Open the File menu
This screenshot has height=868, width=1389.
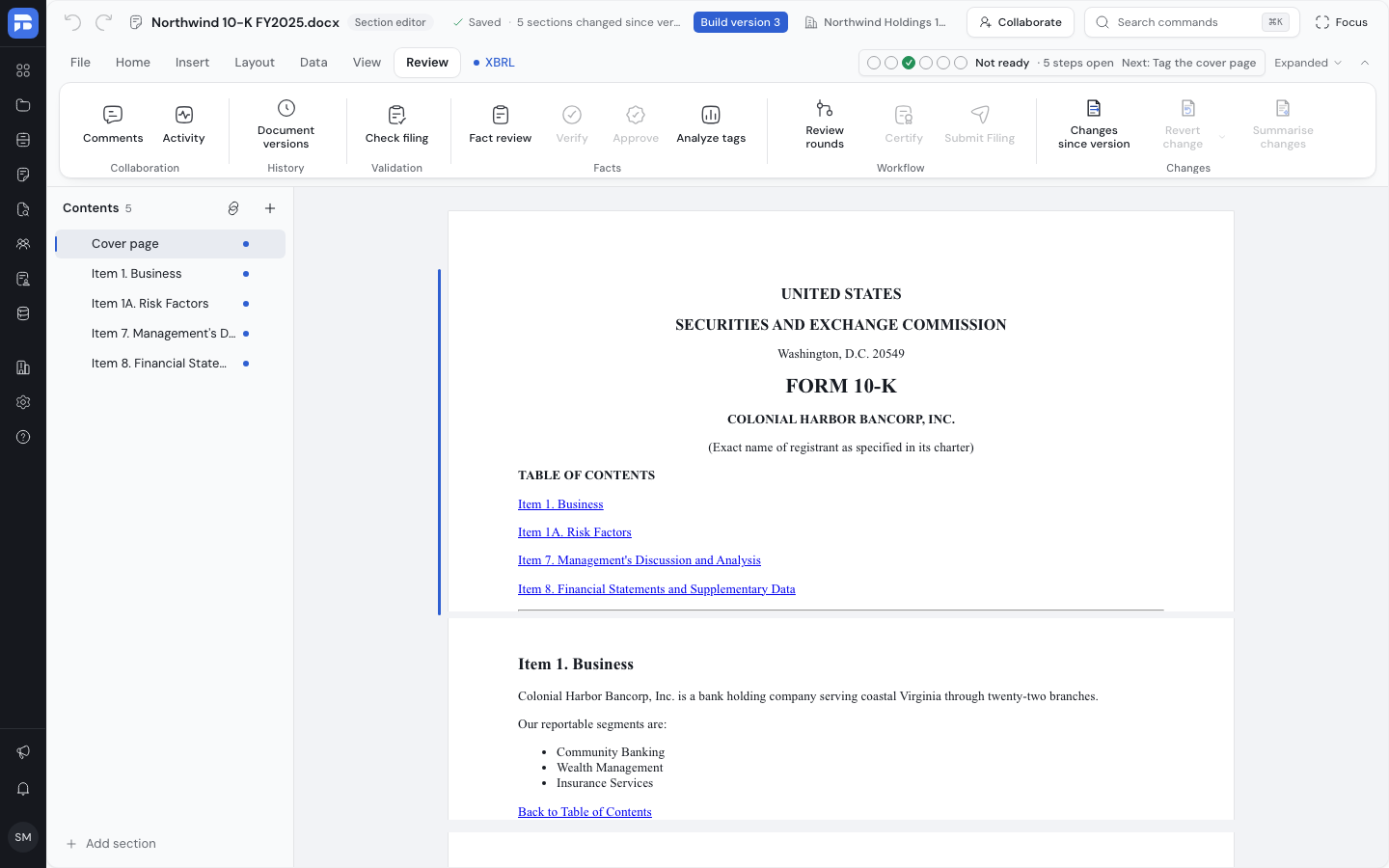click(80, 63)
